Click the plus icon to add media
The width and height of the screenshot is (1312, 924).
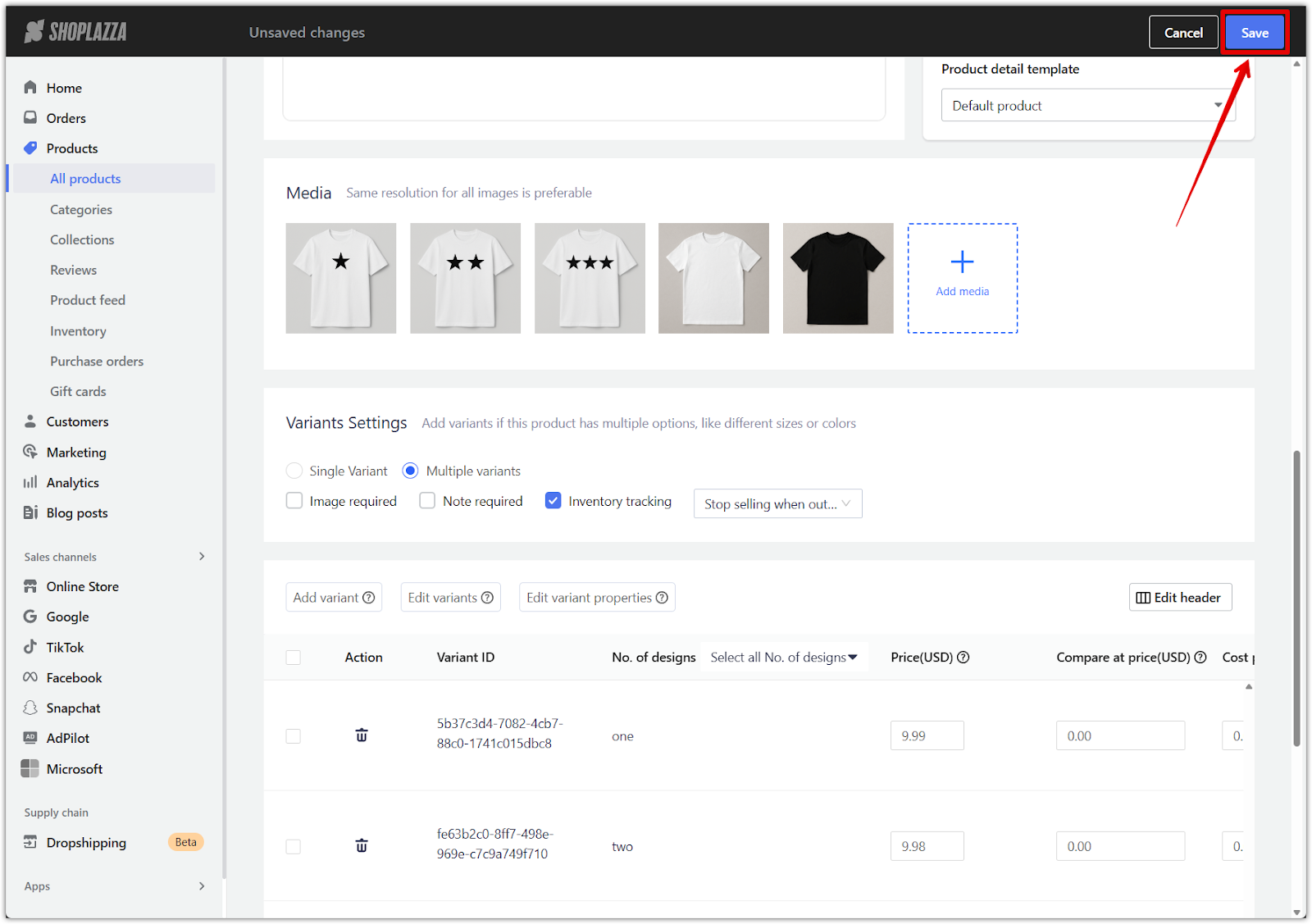click(x=962, y=262)
